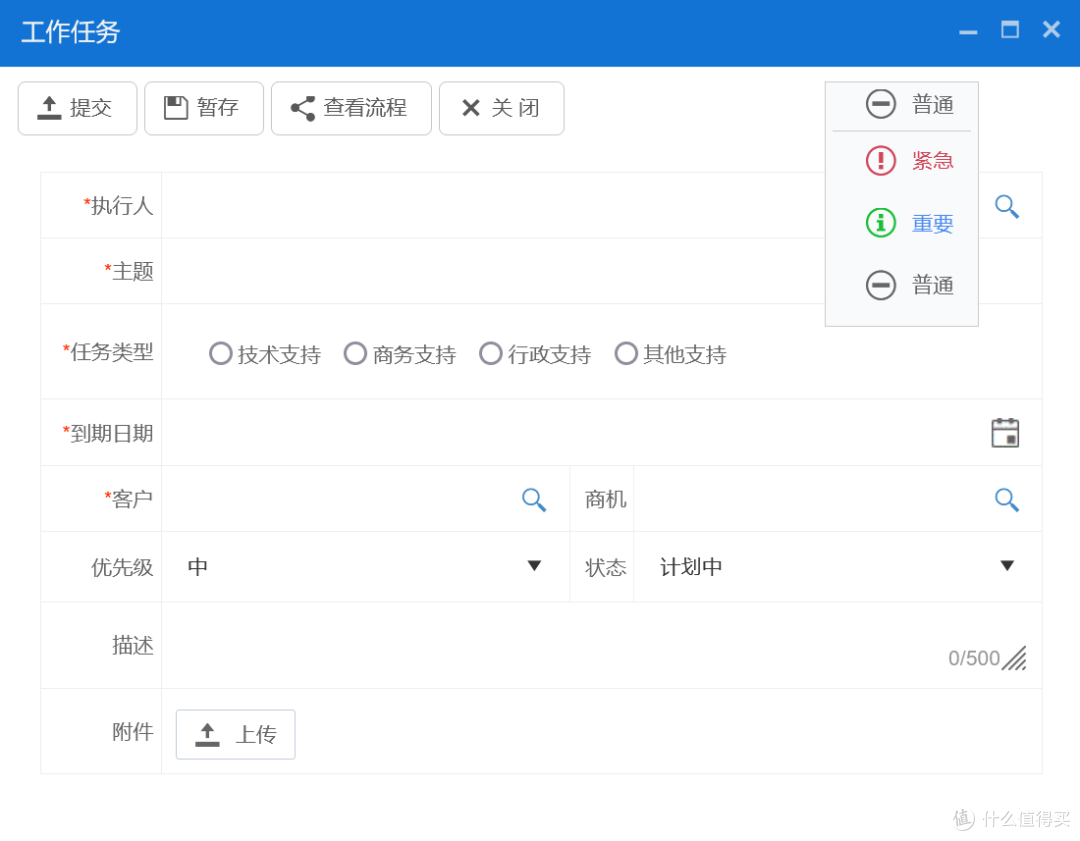The height and width of the screenshot is (841, 1080).
Task: Select 技术支持 radio button
Action: (220, 354)
